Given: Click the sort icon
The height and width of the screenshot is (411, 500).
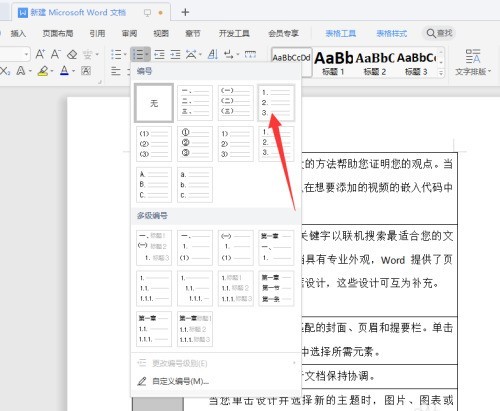Looking at the screenshot, I should point(213,54).
